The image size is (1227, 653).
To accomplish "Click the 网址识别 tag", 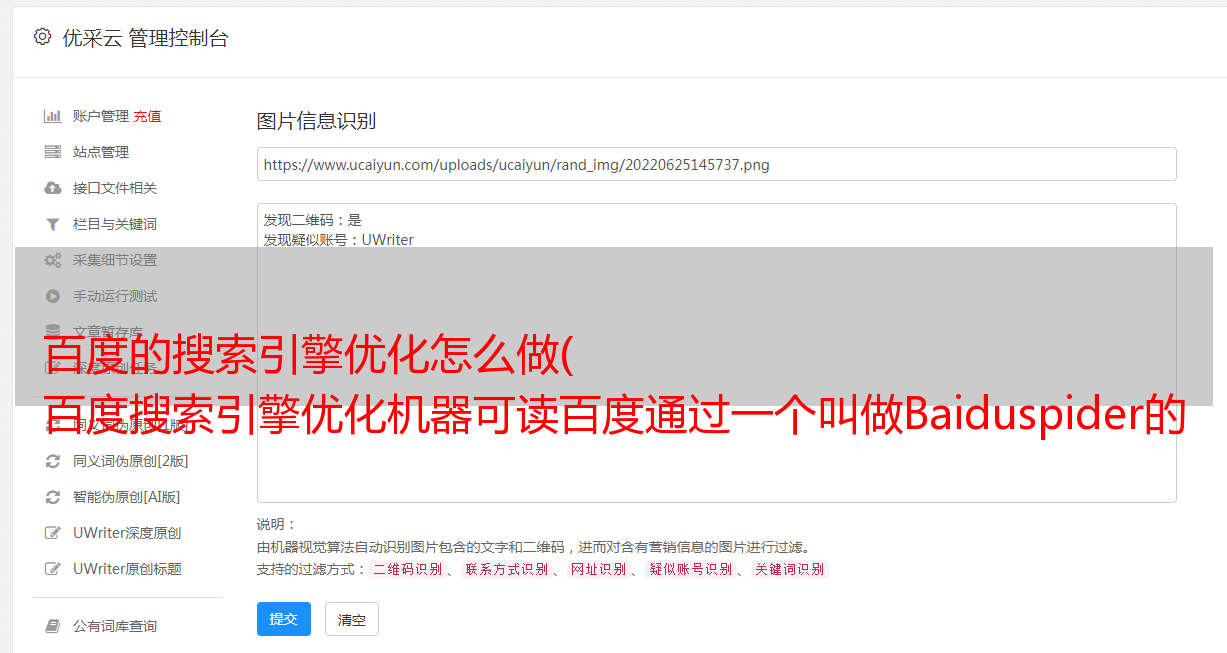I will tap(598, 569).
